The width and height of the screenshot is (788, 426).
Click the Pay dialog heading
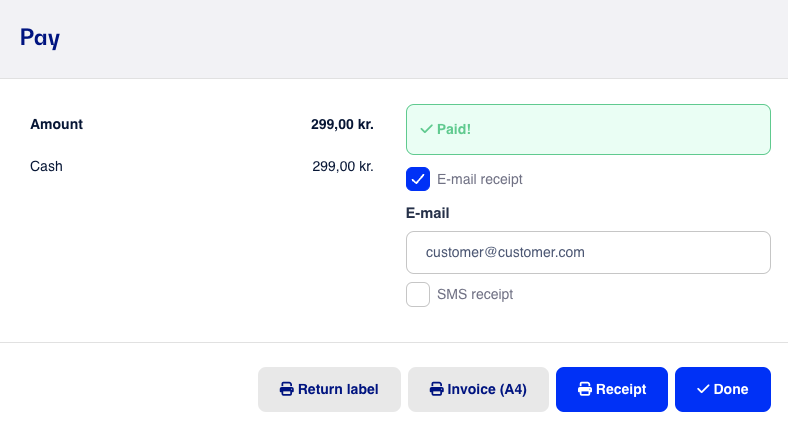pos(40,38)
